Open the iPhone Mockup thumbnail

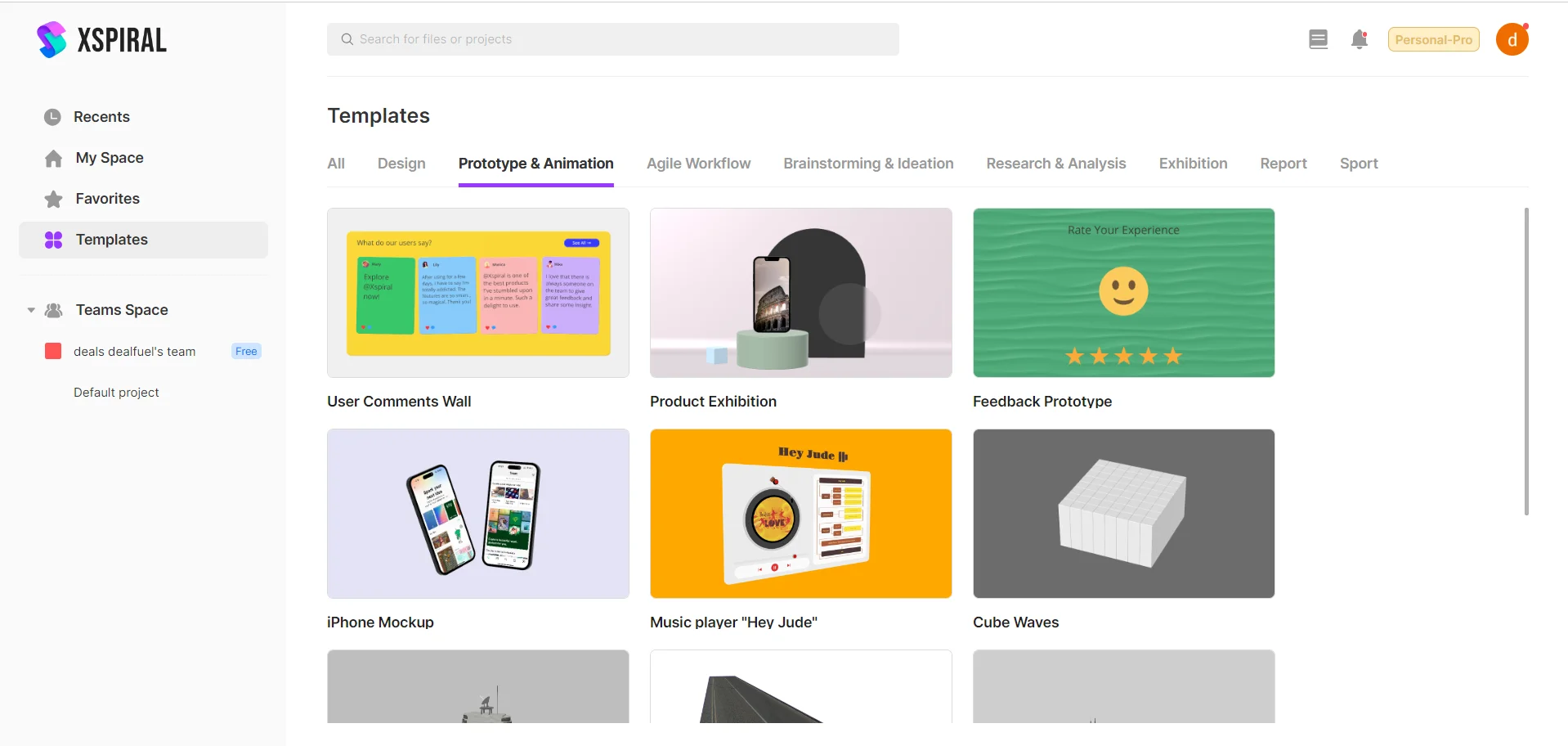click(x=478, y=514)
